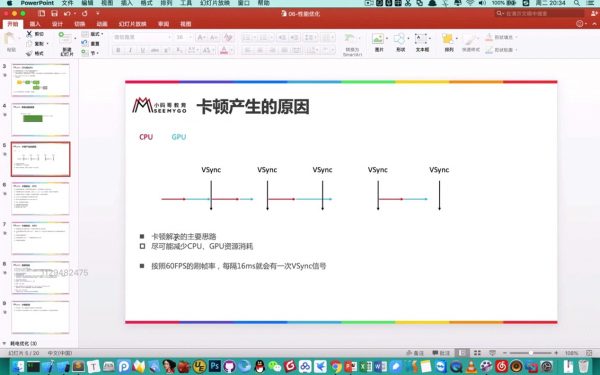This screenshot has height=375, width=600.
Task: Open Photoshop from the Dock
Action: 215,366
